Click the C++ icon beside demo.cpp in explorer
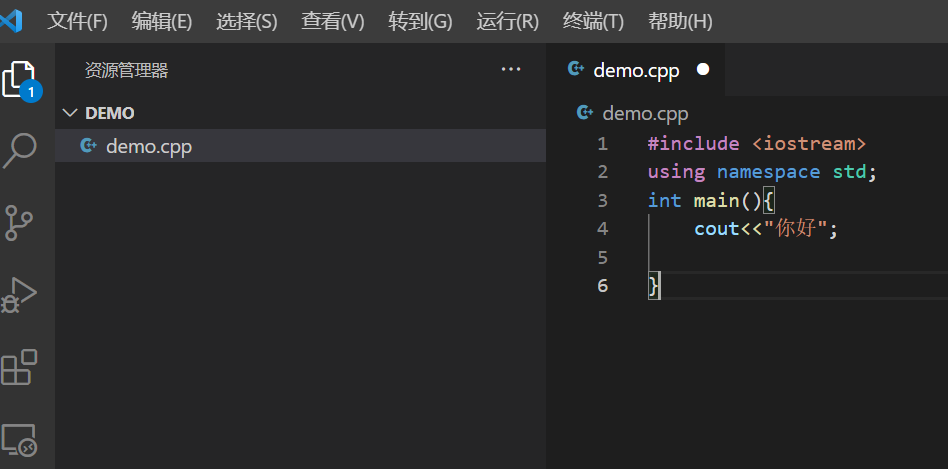 tap(88, 146)
